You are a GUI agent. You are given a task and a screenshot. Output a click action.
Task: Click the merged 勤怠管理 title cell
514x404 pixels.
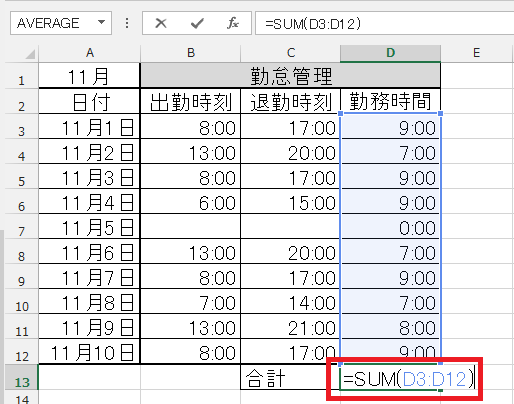(x=290, y=76)
